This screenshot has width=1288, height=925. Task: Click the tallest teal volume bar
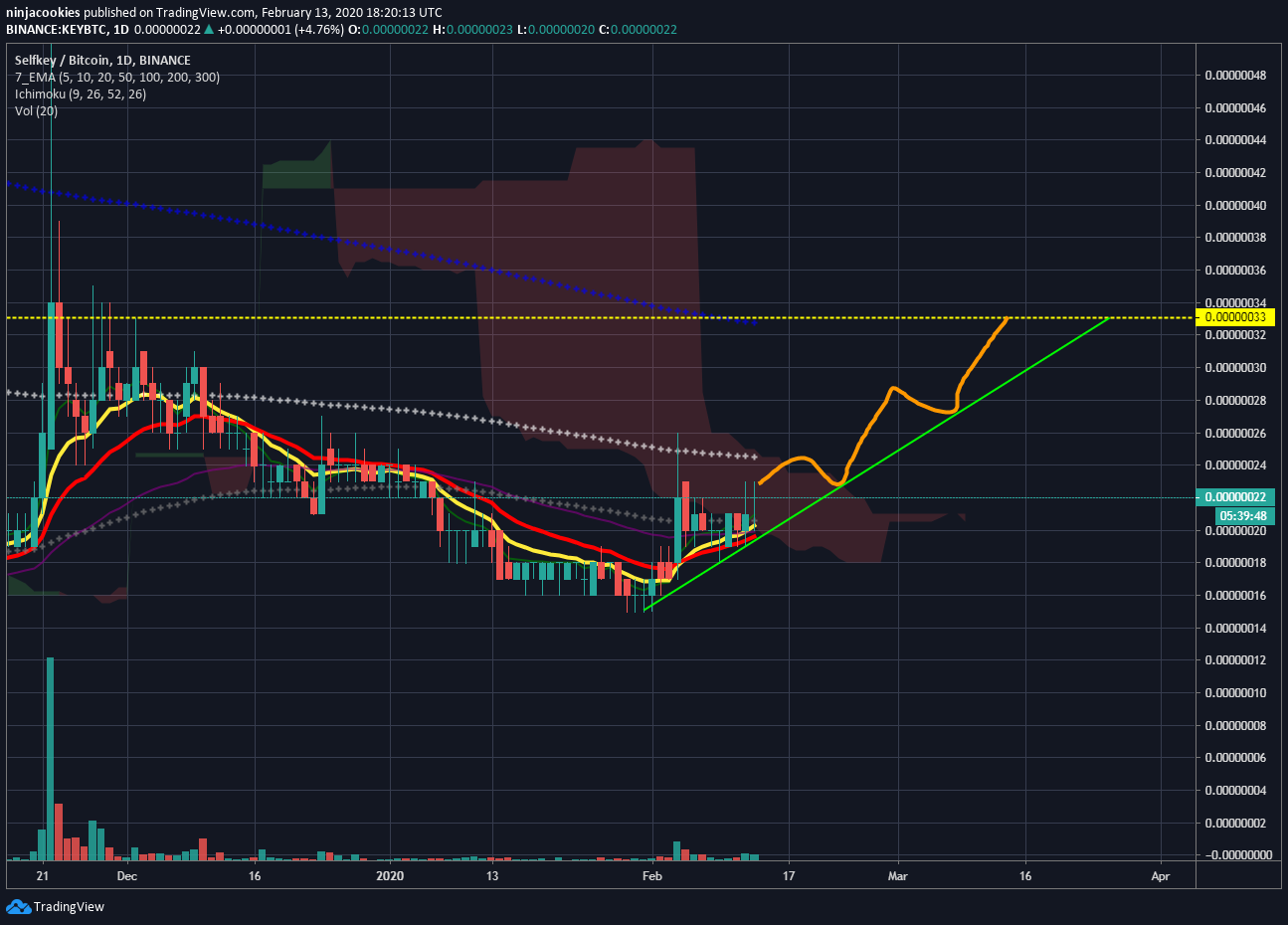pyautogui.click(x=50, y=759)
